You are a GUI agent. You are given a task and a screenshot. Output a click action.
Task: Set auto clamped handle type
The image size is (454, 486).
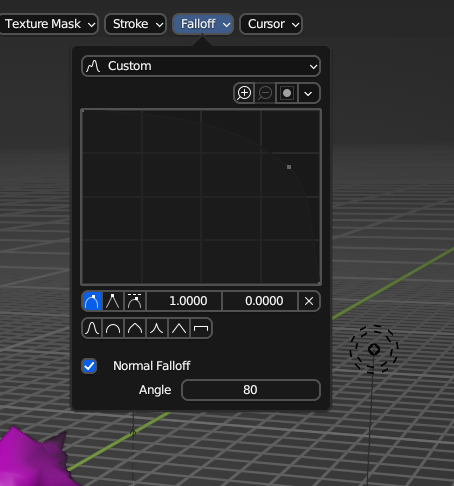134,301
